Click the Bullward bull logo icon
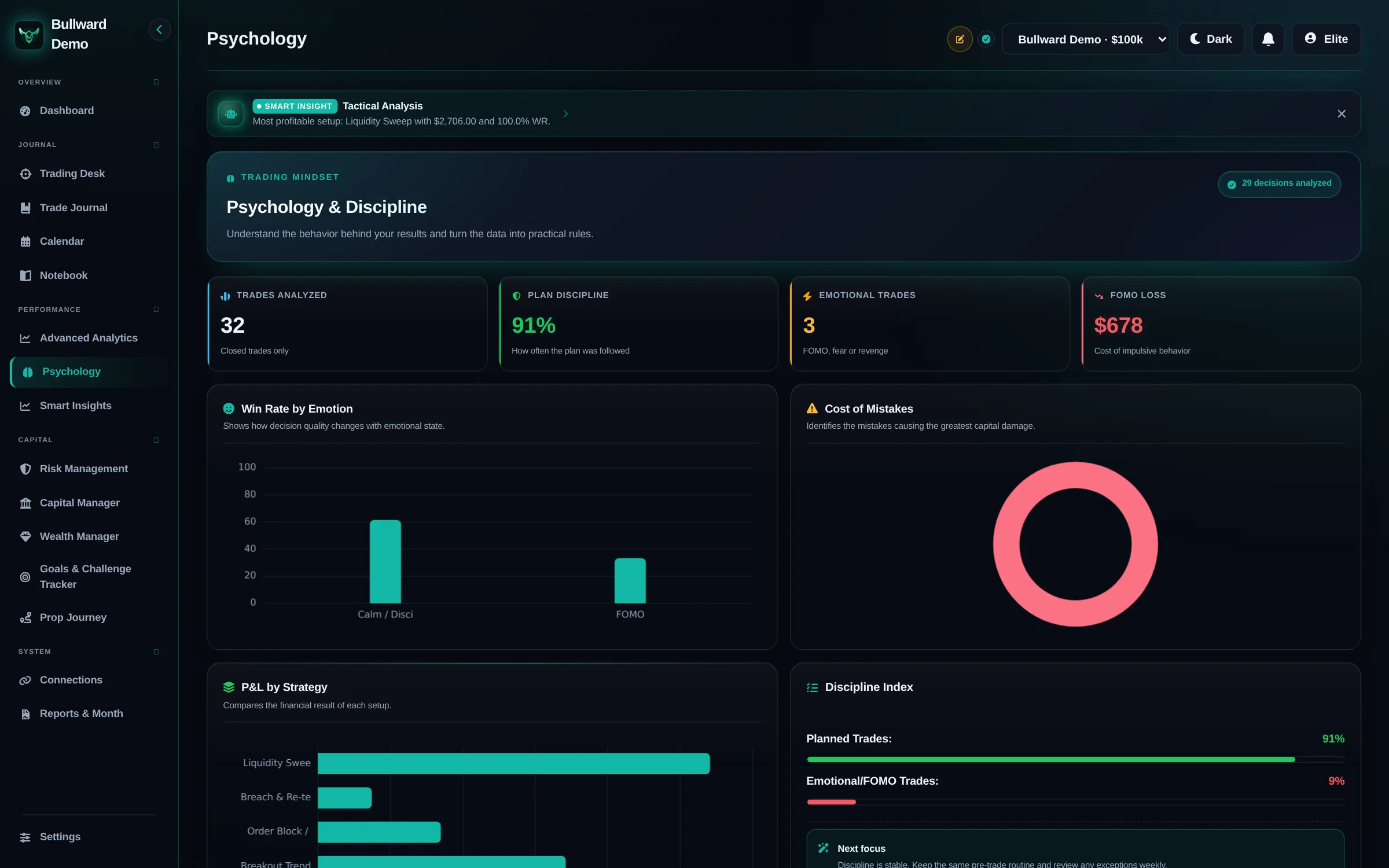The height and width of the screenshot is (868, 1389). (x=29, y=35)
